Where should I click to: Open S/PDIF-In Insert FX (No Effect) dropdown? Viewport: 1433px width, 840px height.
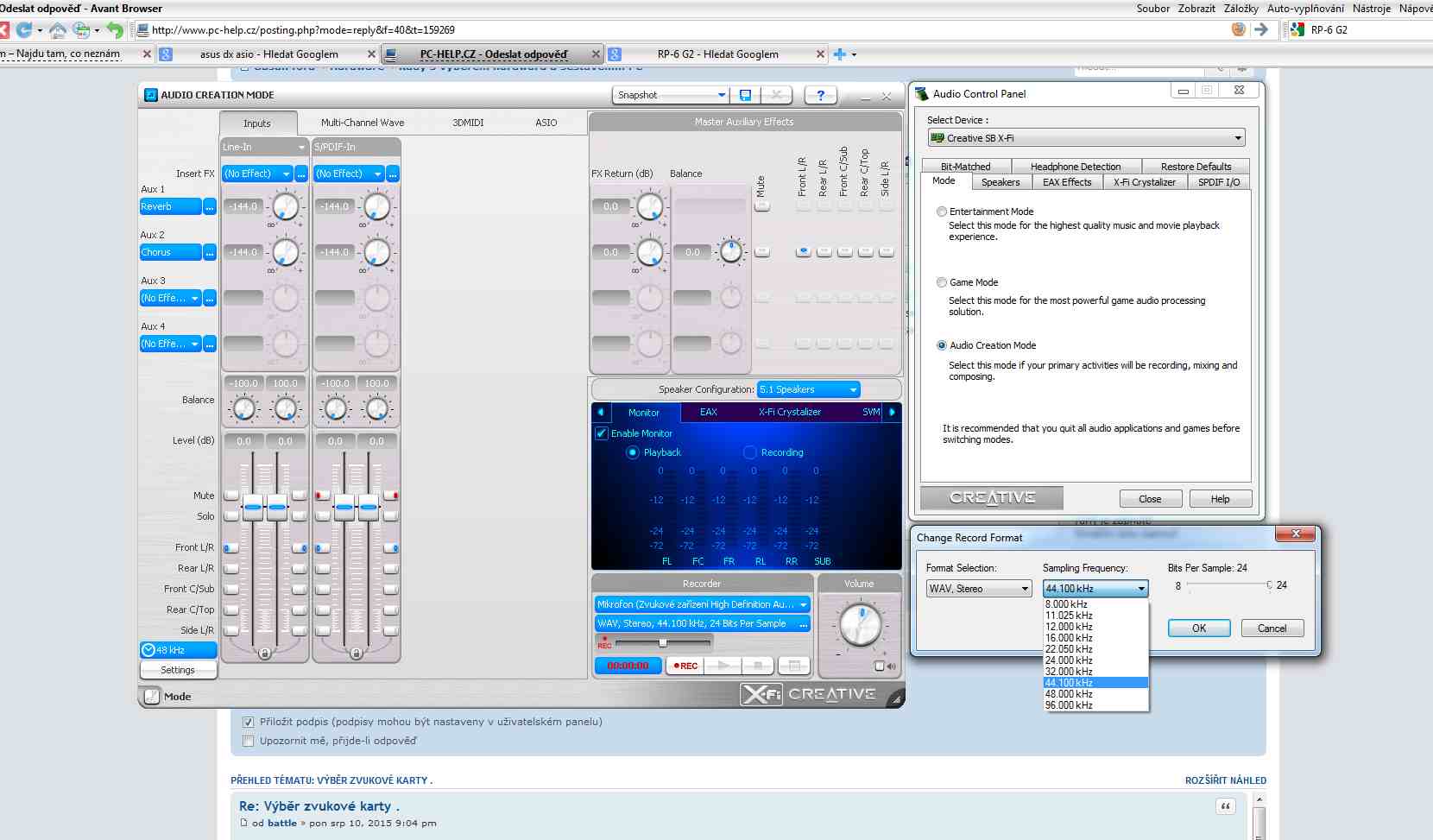click(x=349, y=174)
